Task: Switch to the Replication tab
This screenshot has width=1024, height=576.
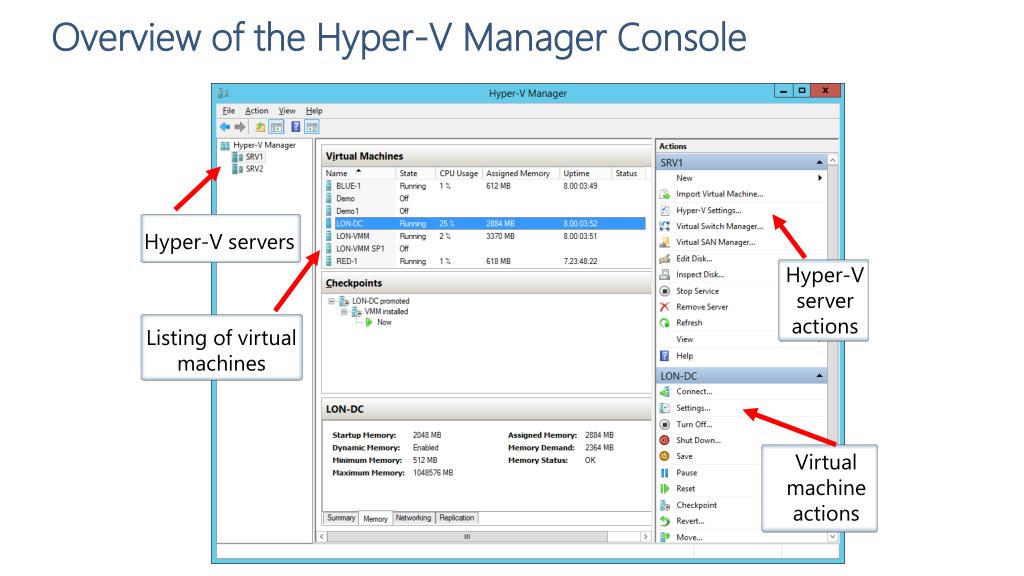Action: [456, 518]
